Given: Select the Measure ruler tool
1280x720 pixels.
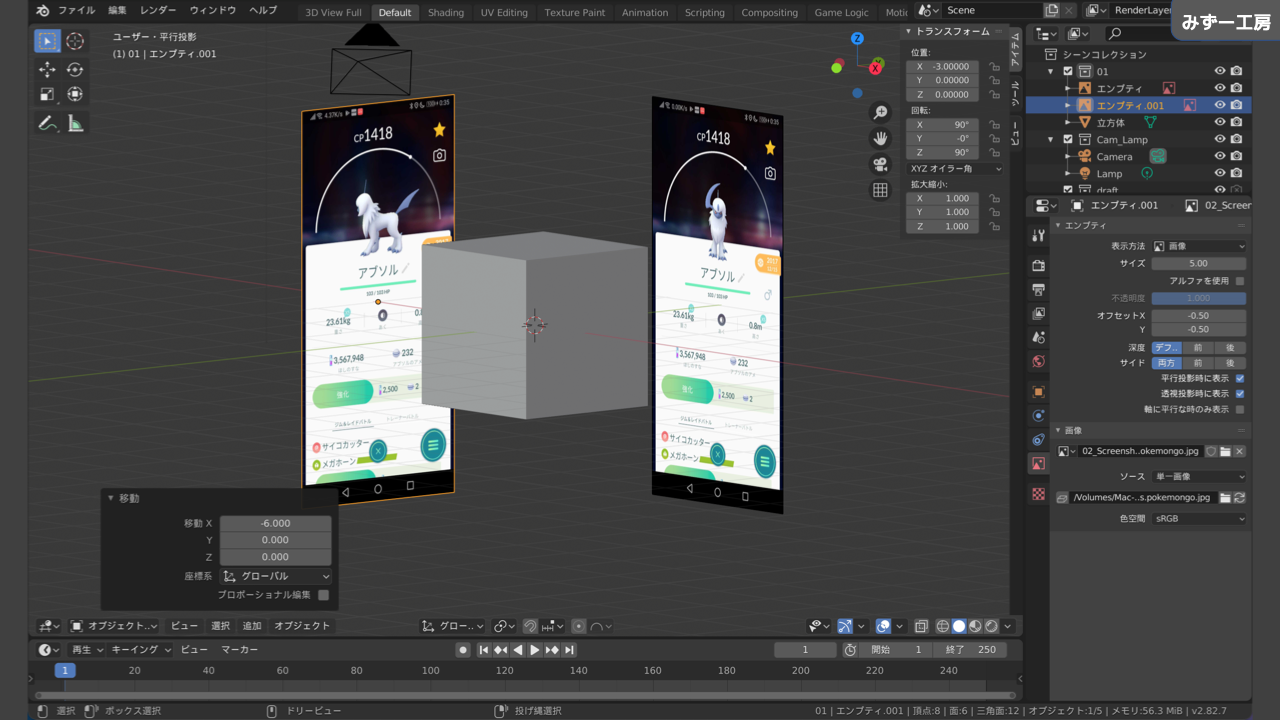Looking at the screenshot, I should click(75, 123).
